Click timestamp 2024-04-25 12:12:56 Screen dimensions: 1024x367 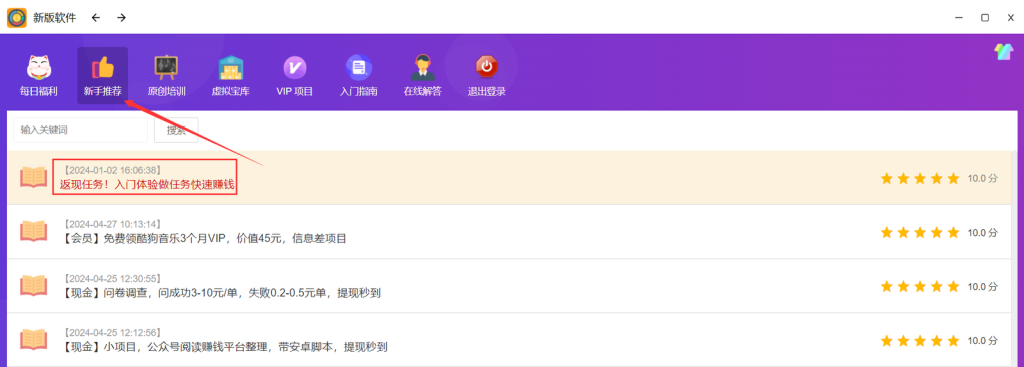click(x=112, y=333)
